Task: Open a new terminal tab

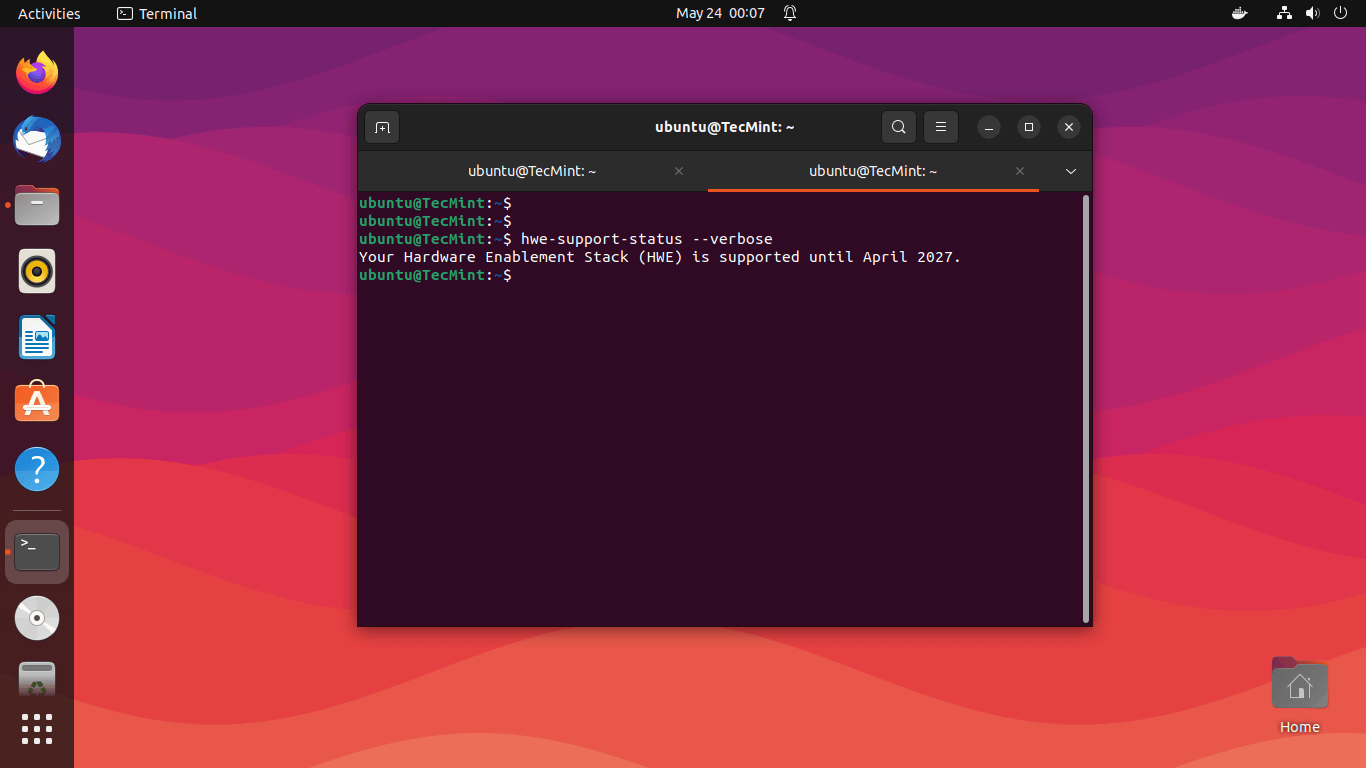Action: pyautogui.click(x=382, y=127)
